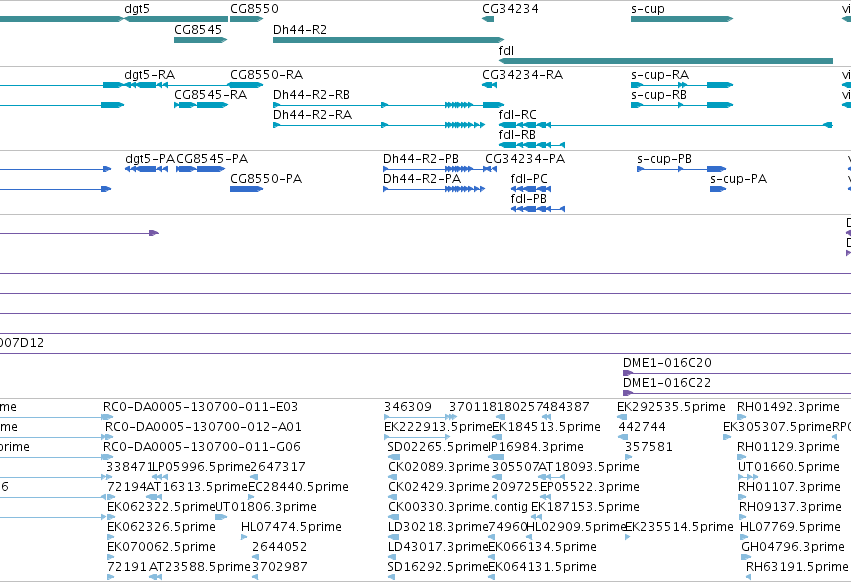The height and width of the screenshot is (582, 851).
Task: Select EST IP16984.3prime
Action: [536, 447]
